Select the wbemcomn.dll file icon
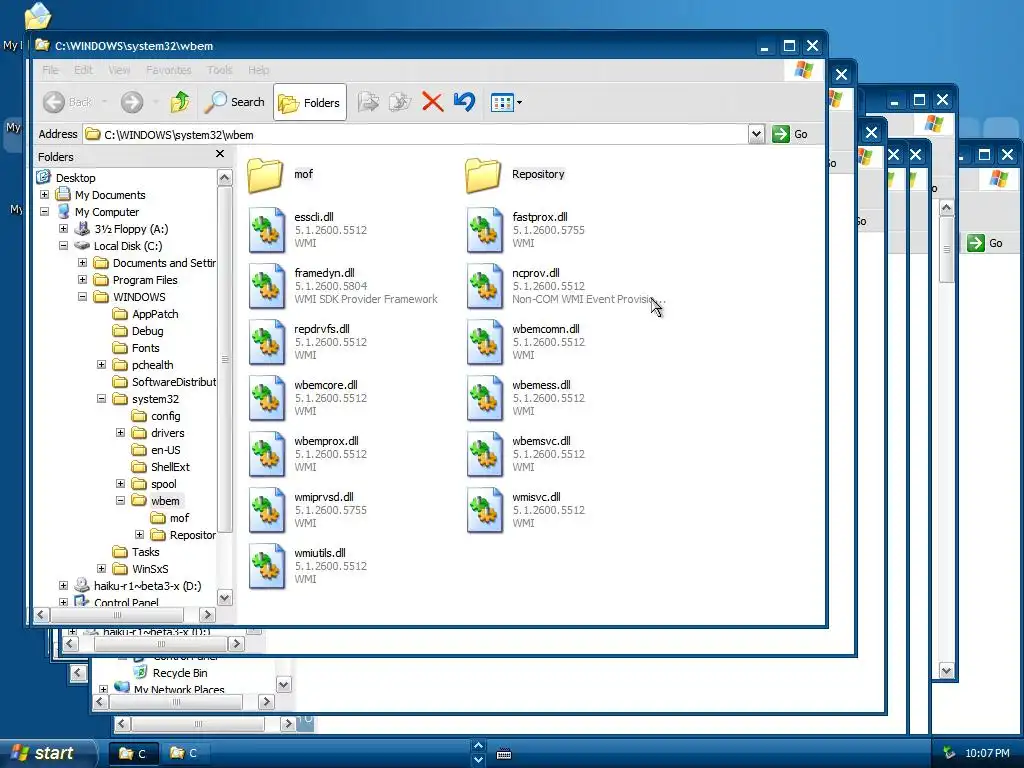1024x768 pixels. click(485, 342)
